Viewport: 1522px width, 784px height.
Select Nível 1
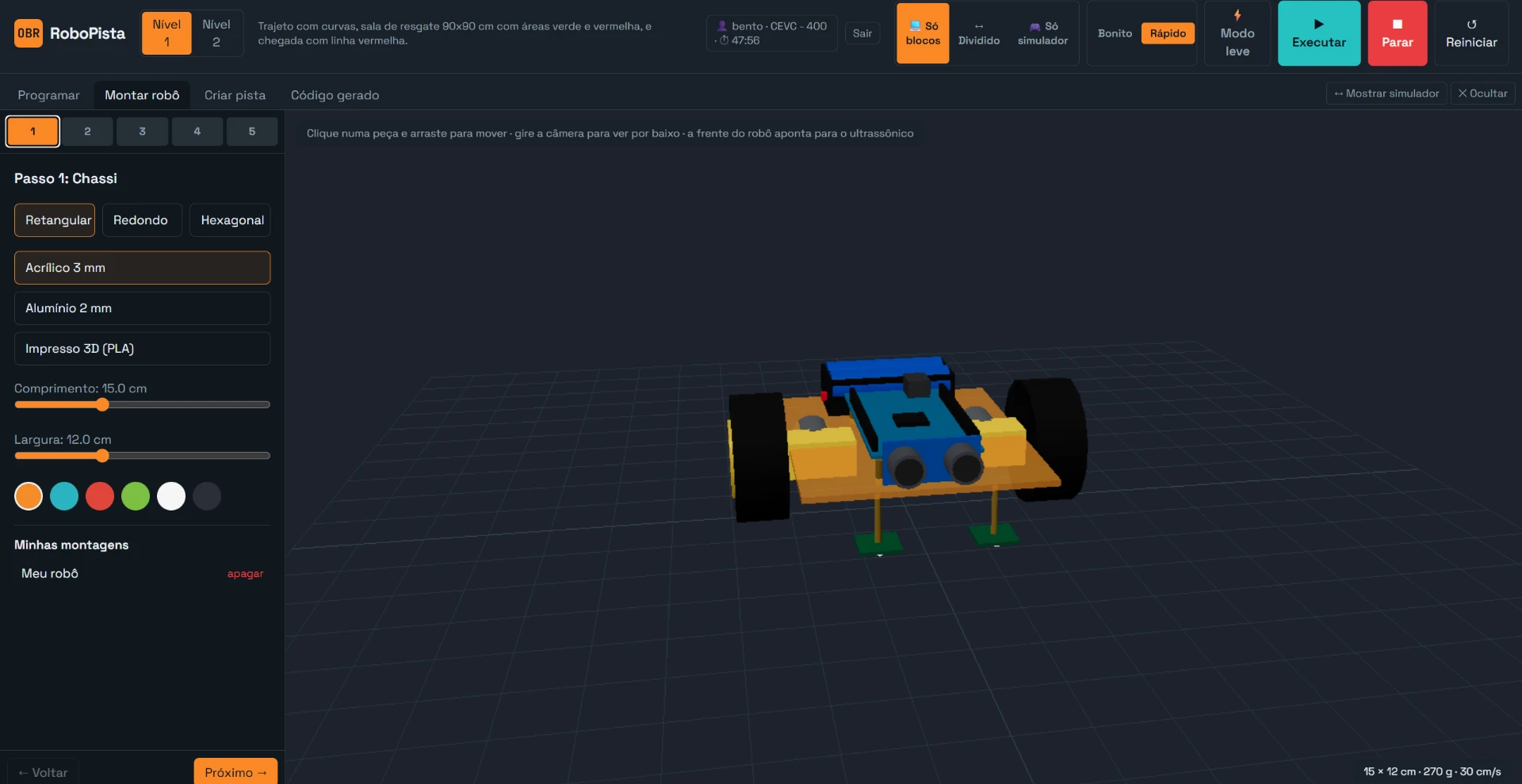tap(166, 33)
